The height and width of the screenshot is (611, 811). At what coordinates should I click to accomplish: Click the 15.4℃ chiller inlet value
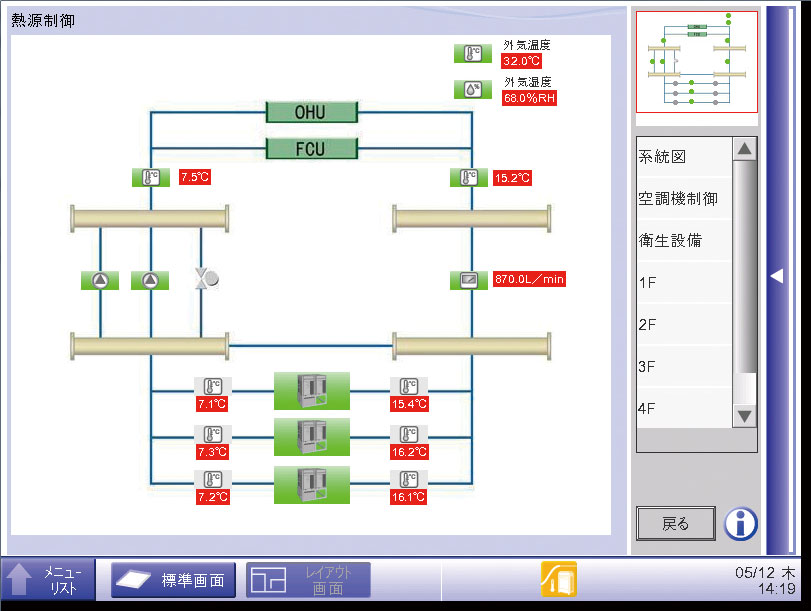409,404
